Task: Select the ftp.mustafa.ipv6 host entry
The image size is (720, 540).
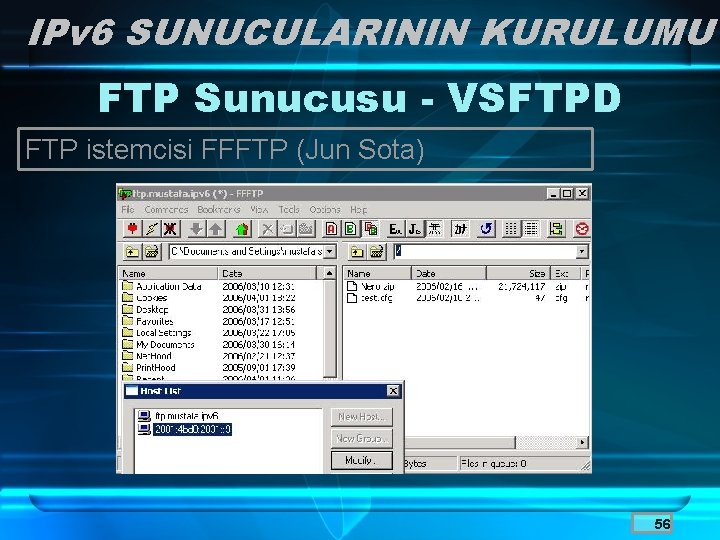Action: [x=187, y=416]
